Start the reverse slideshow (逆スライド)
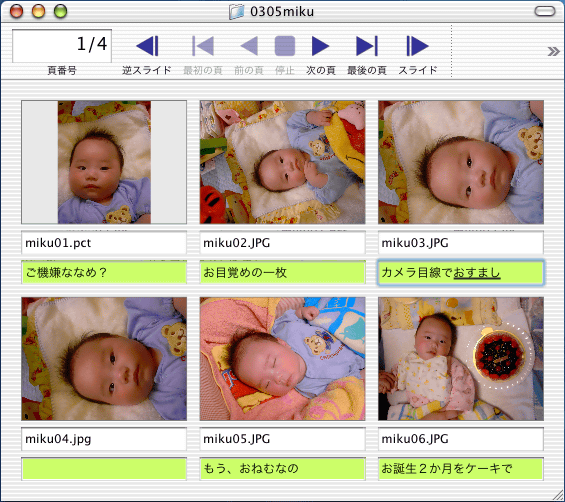Screen dimensions: 565x502 (x=147, y=46)
